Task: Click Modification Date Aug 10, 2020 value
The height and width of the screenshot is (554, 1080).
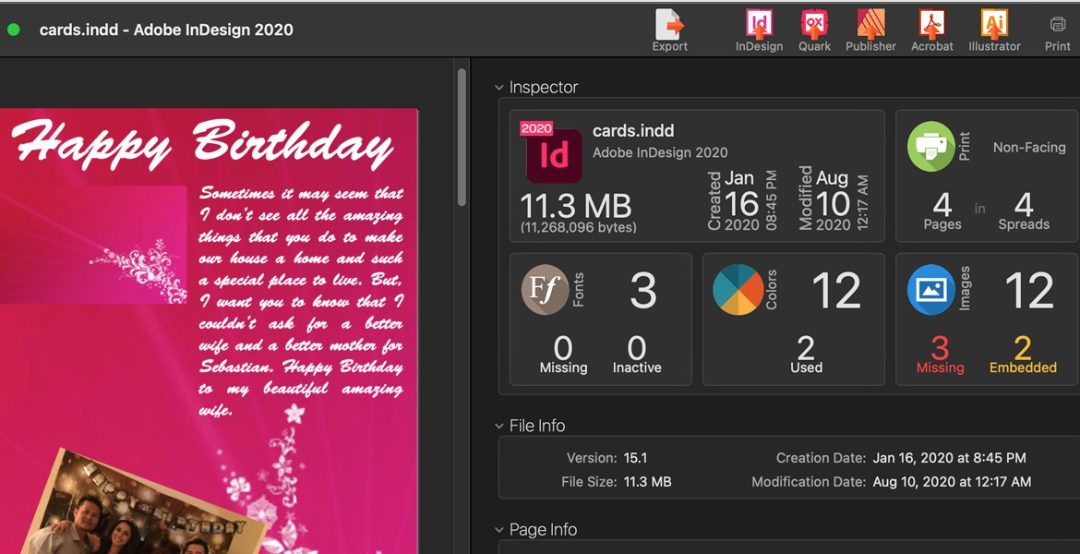Action: tap(952, 482)
